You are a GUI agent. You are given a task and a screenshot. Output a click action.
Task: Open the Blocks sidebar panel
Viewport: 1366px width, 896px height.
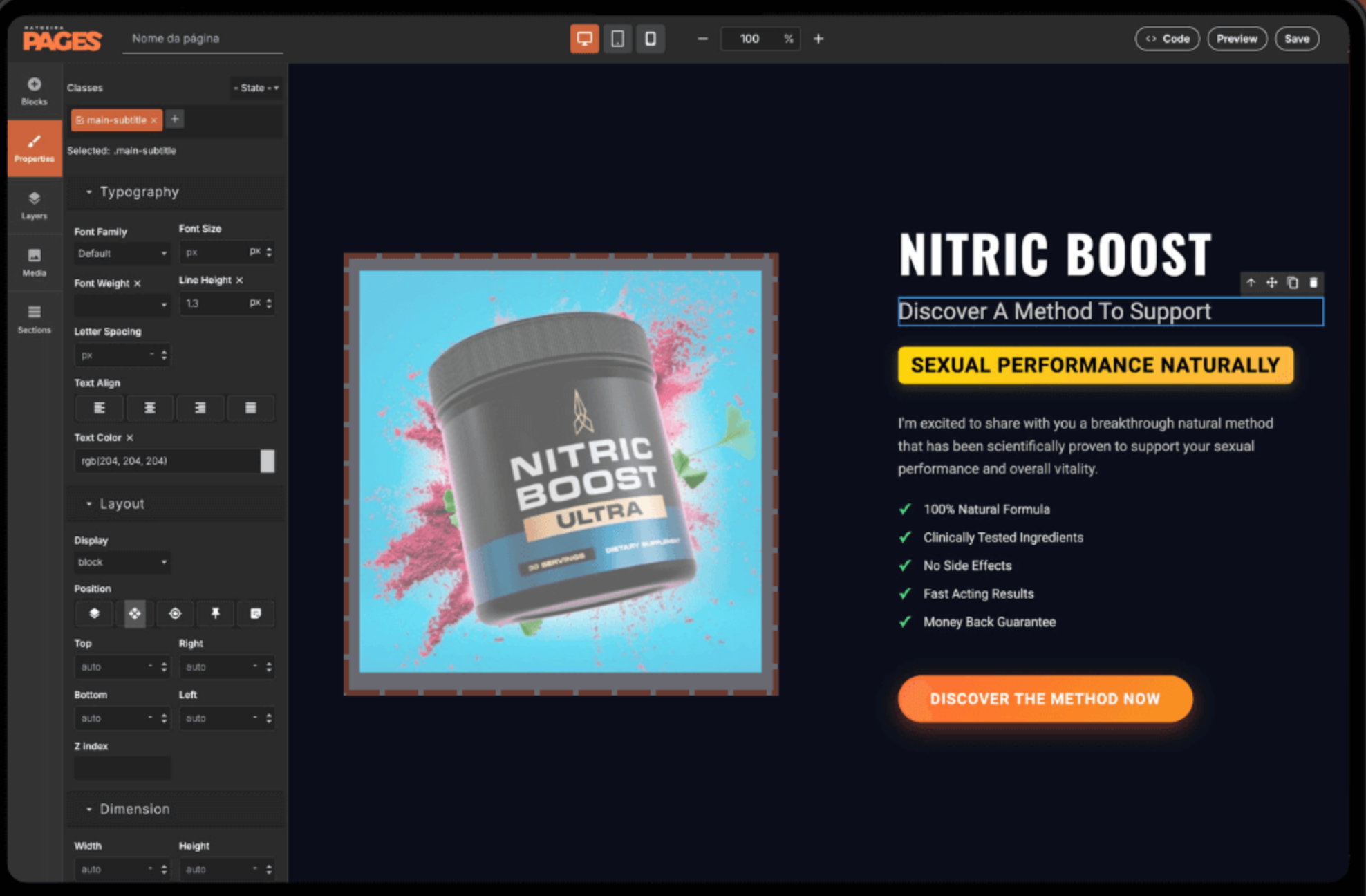pyautogui.click(x=34, y=91)
